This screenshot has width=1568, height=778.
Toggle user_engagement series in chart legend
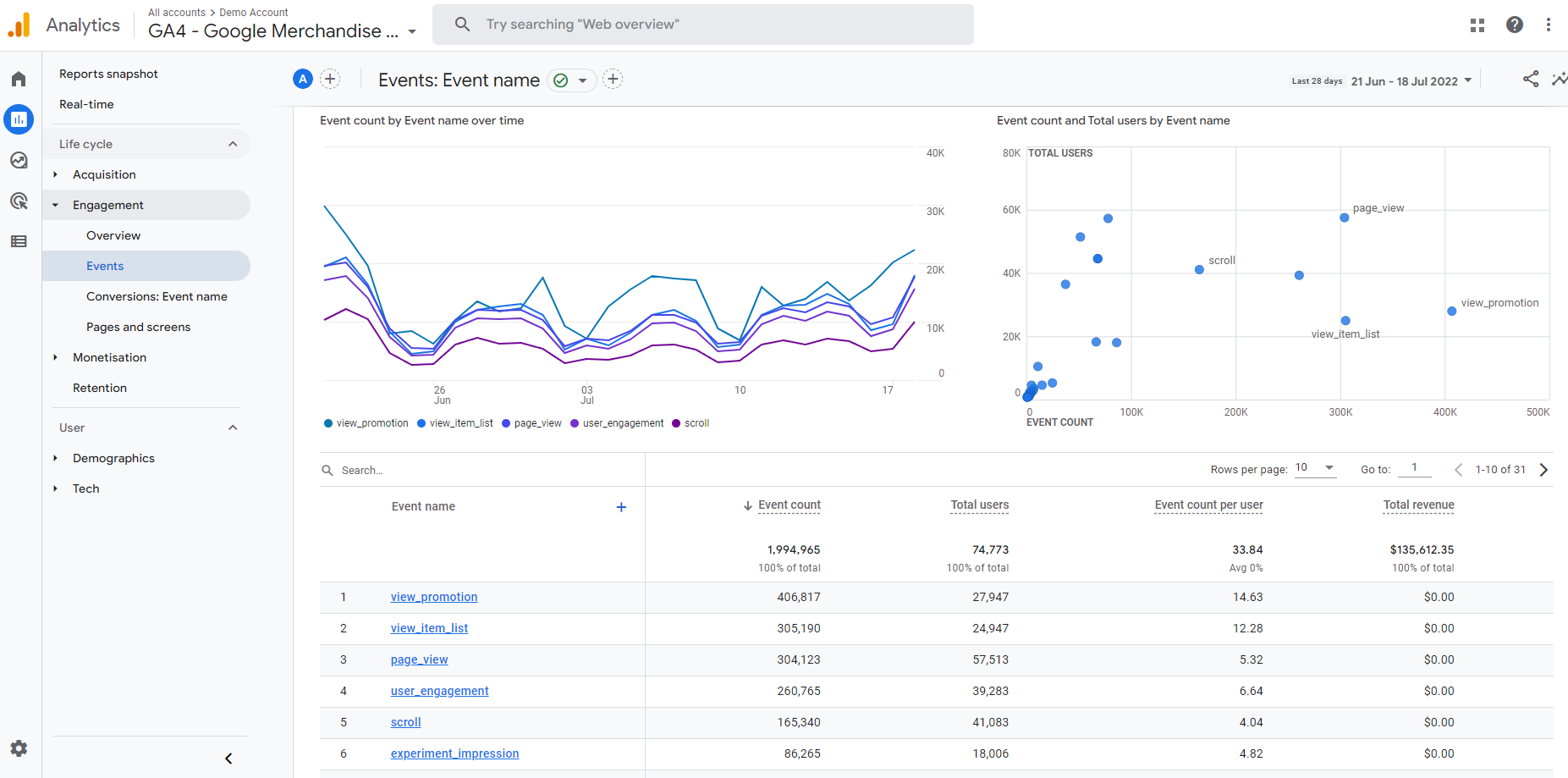(617, 423)
